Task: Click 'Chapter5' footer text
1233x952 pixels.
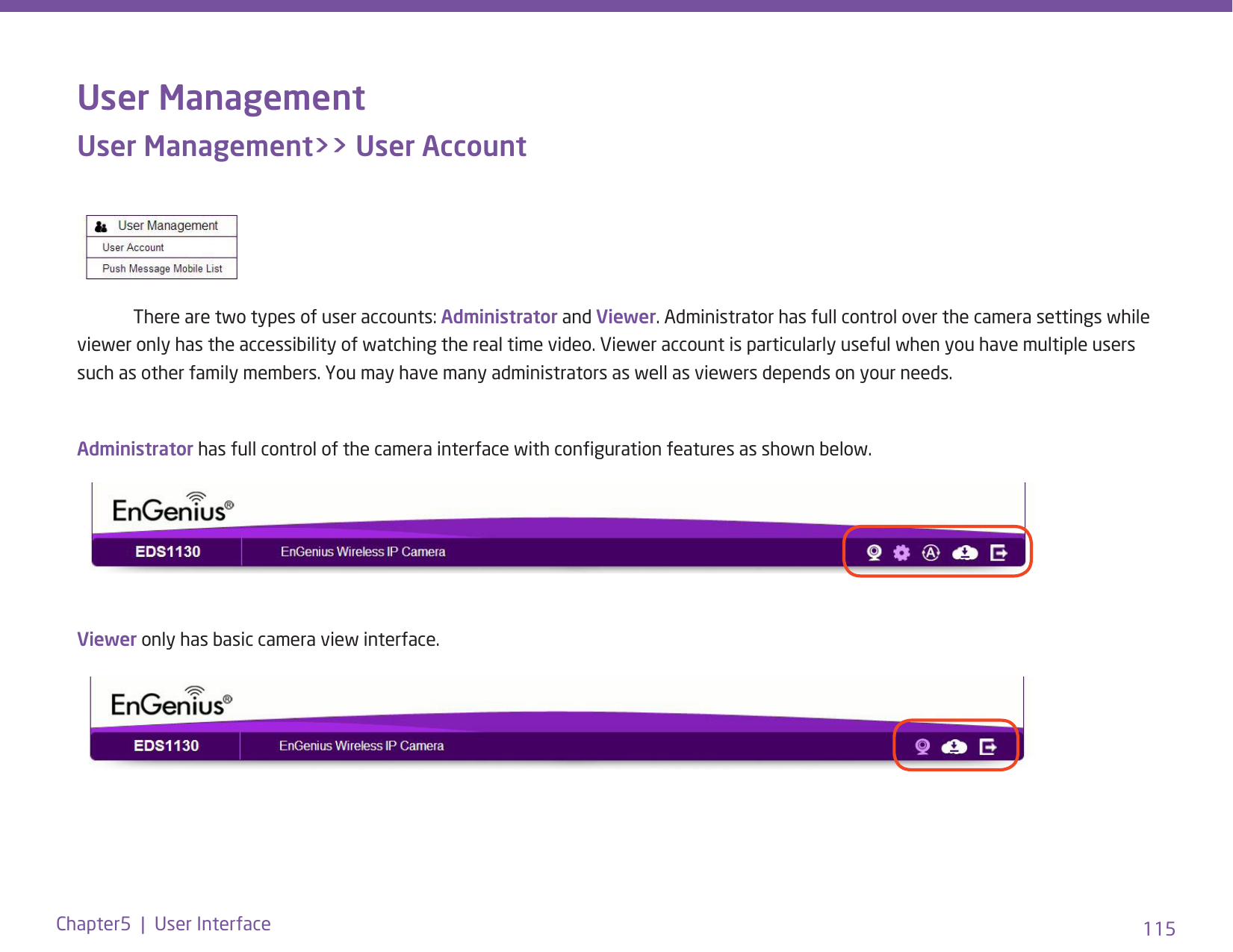Action: point(93,924)
